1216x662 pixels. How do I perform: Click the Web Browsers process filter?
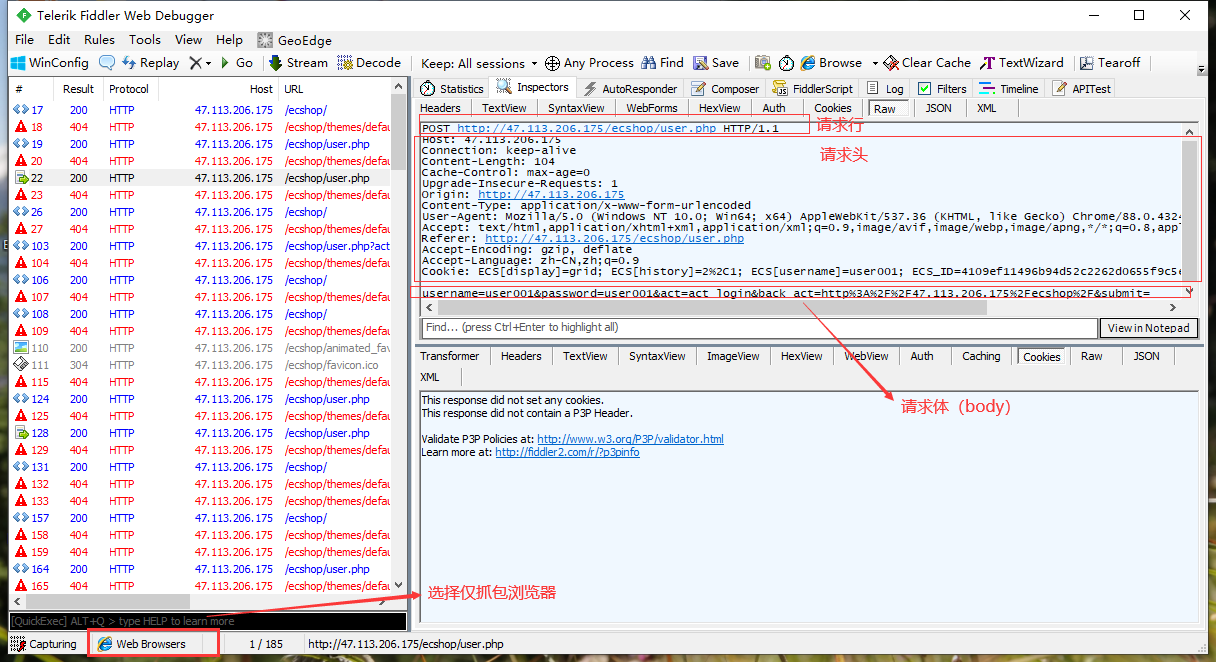tap(153, 644)
